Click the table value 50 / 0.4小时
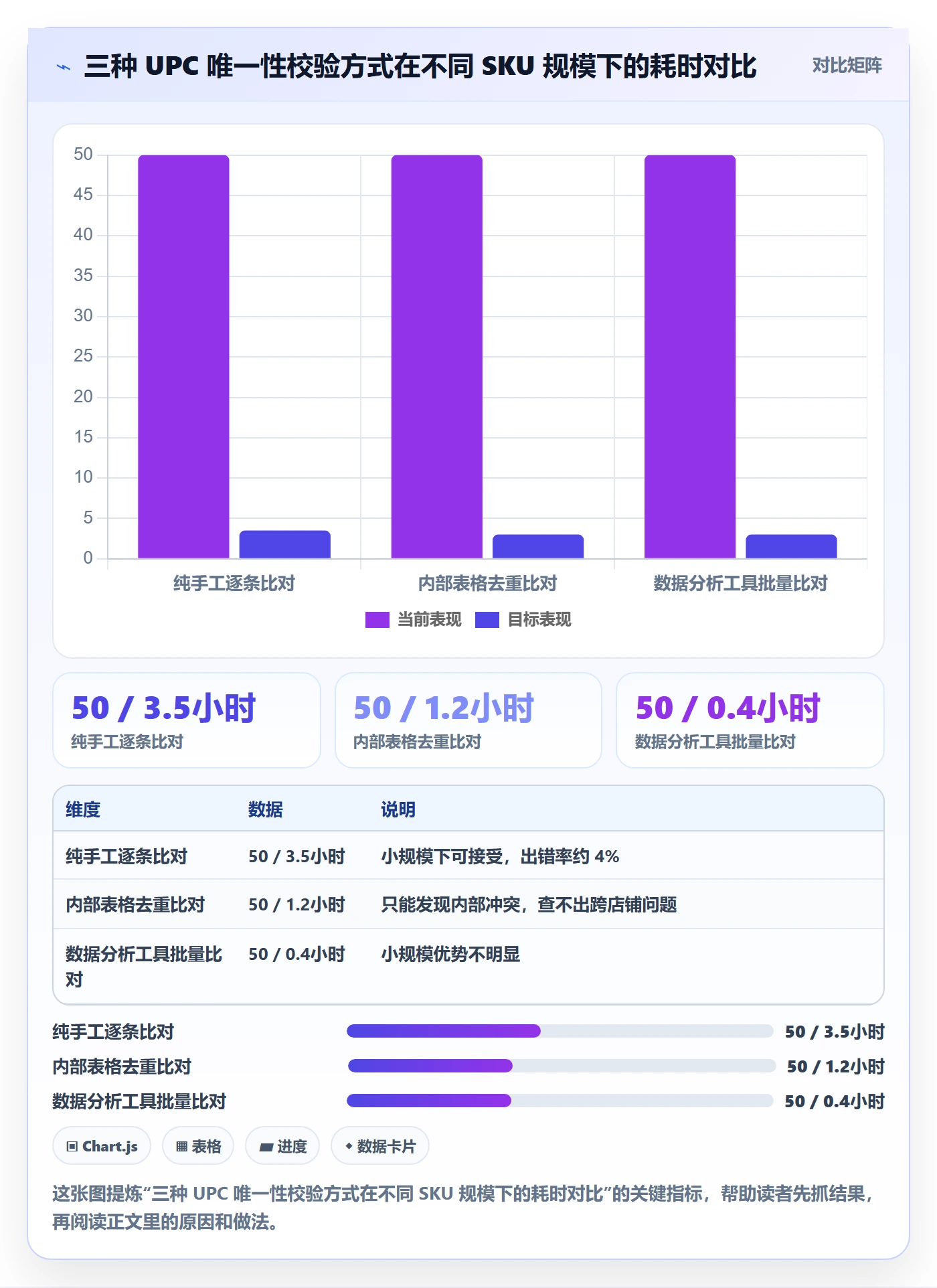 296,954
